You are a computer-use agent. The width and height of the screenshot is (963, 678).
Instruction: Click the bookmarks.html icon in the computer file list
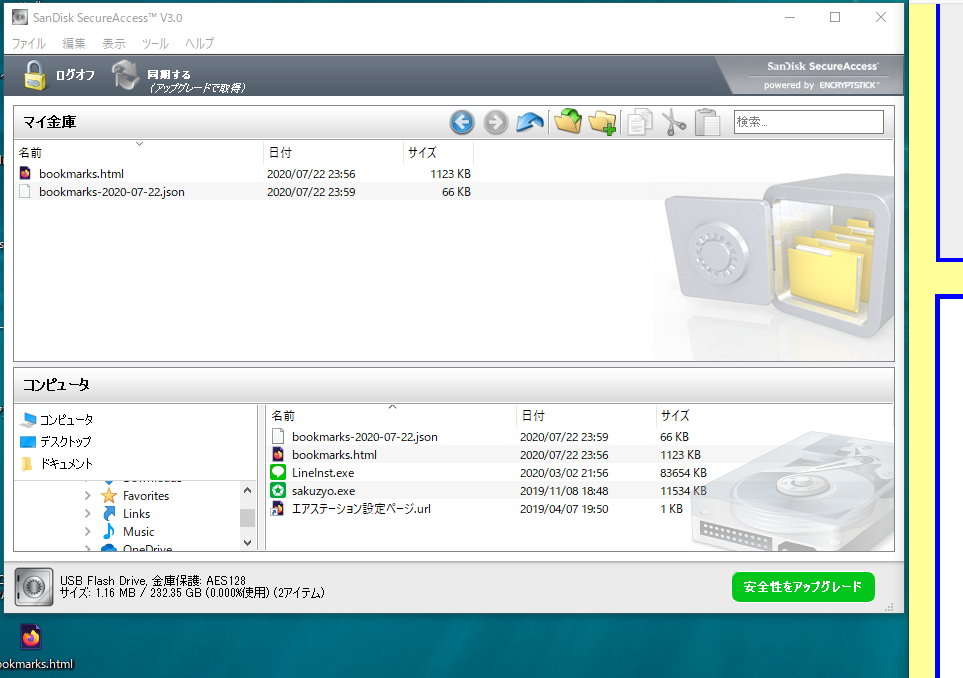point(278,454)
